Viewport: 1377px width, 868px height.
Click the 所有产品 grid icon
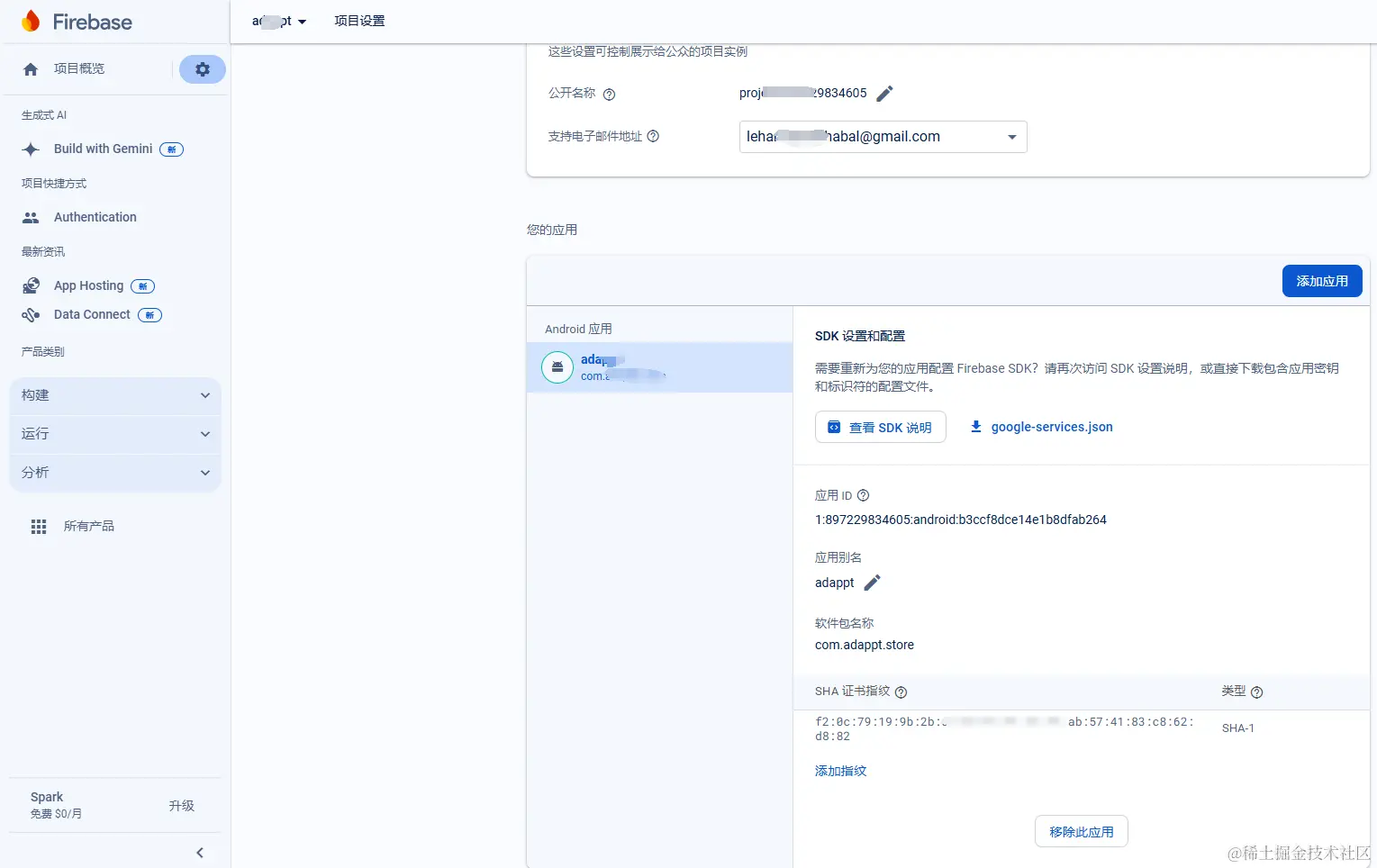click(x=39, y=527)
